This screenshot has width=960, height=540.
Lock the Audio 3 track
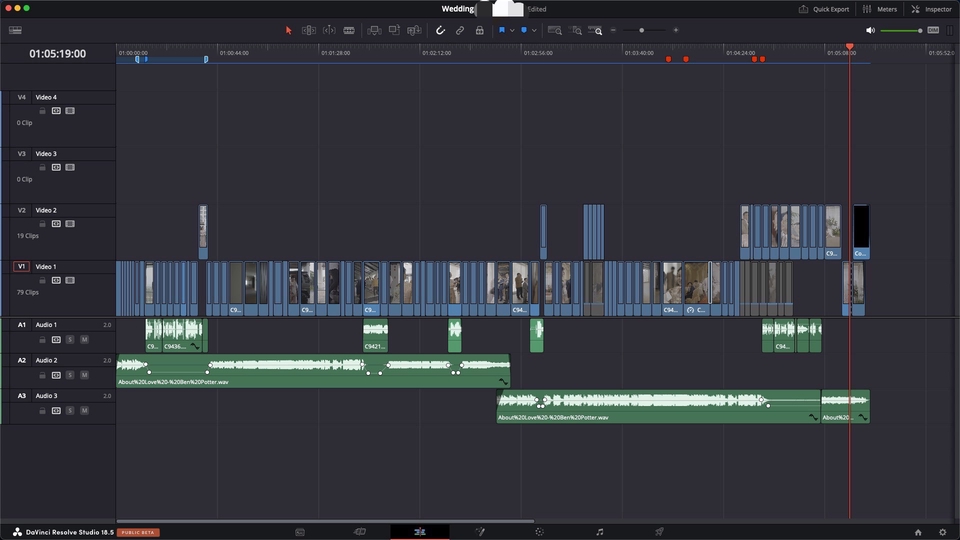tap(42, 410)
